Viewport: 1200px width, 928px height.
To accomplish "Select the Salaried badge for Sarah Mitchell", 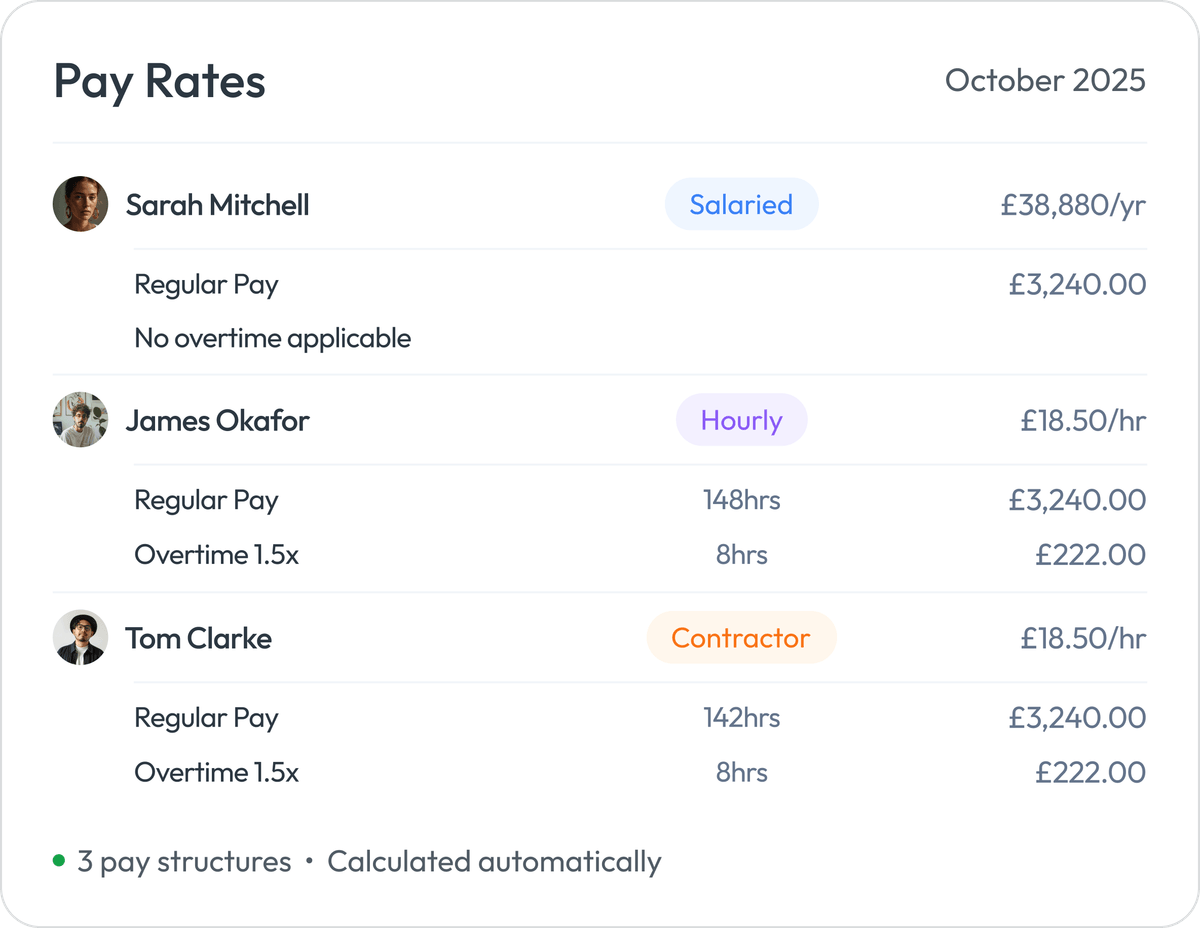I will tap(741, 204).
